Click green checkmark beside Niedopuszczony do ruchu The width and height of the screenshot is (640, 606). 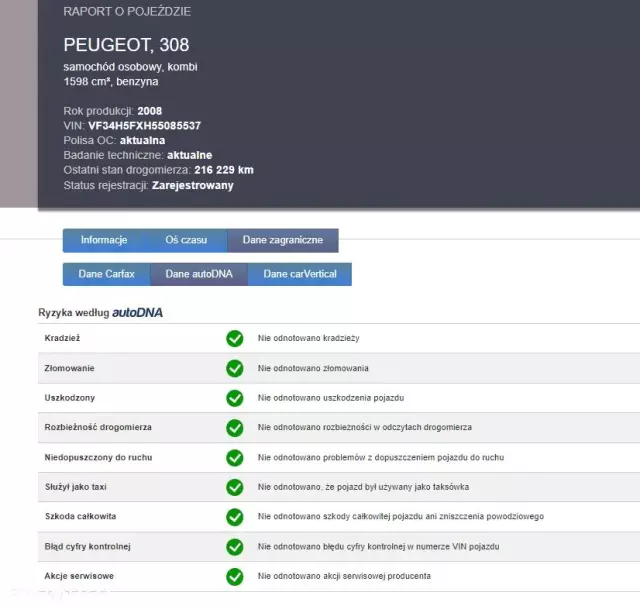point(235,457)
